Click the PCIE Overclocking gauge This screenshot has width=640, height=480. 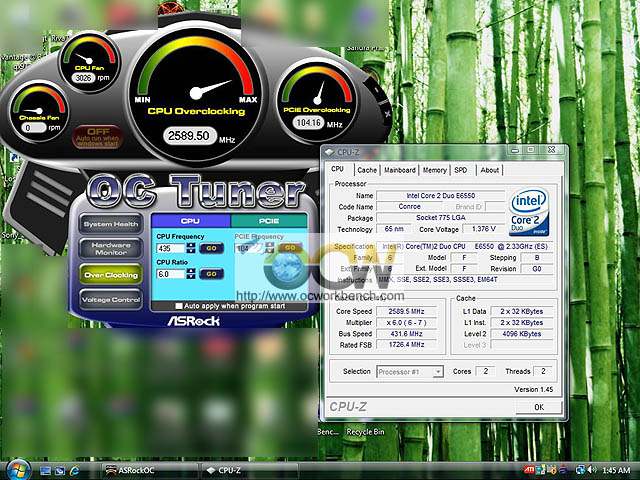(x=317, y=100)
